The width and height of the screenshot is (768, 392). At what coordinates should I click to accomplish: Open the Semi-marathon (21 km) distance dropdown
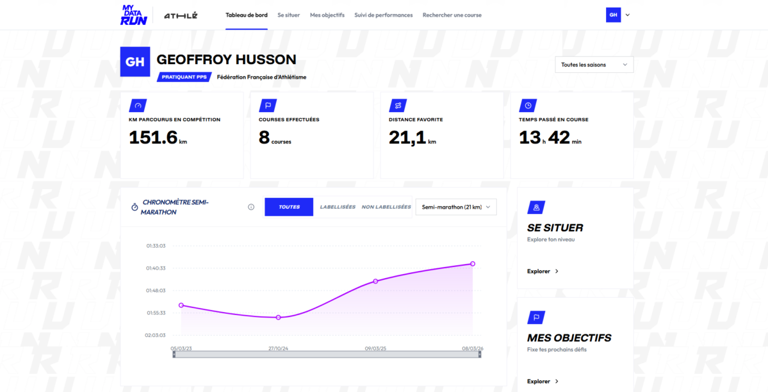point(456,207)
